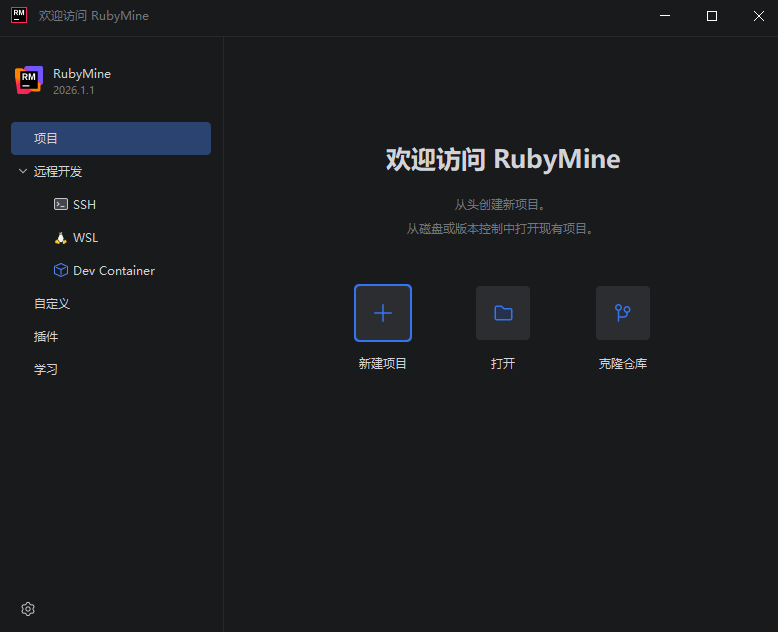Click the RubyMine logo in sidebar header

click(29, 80)
